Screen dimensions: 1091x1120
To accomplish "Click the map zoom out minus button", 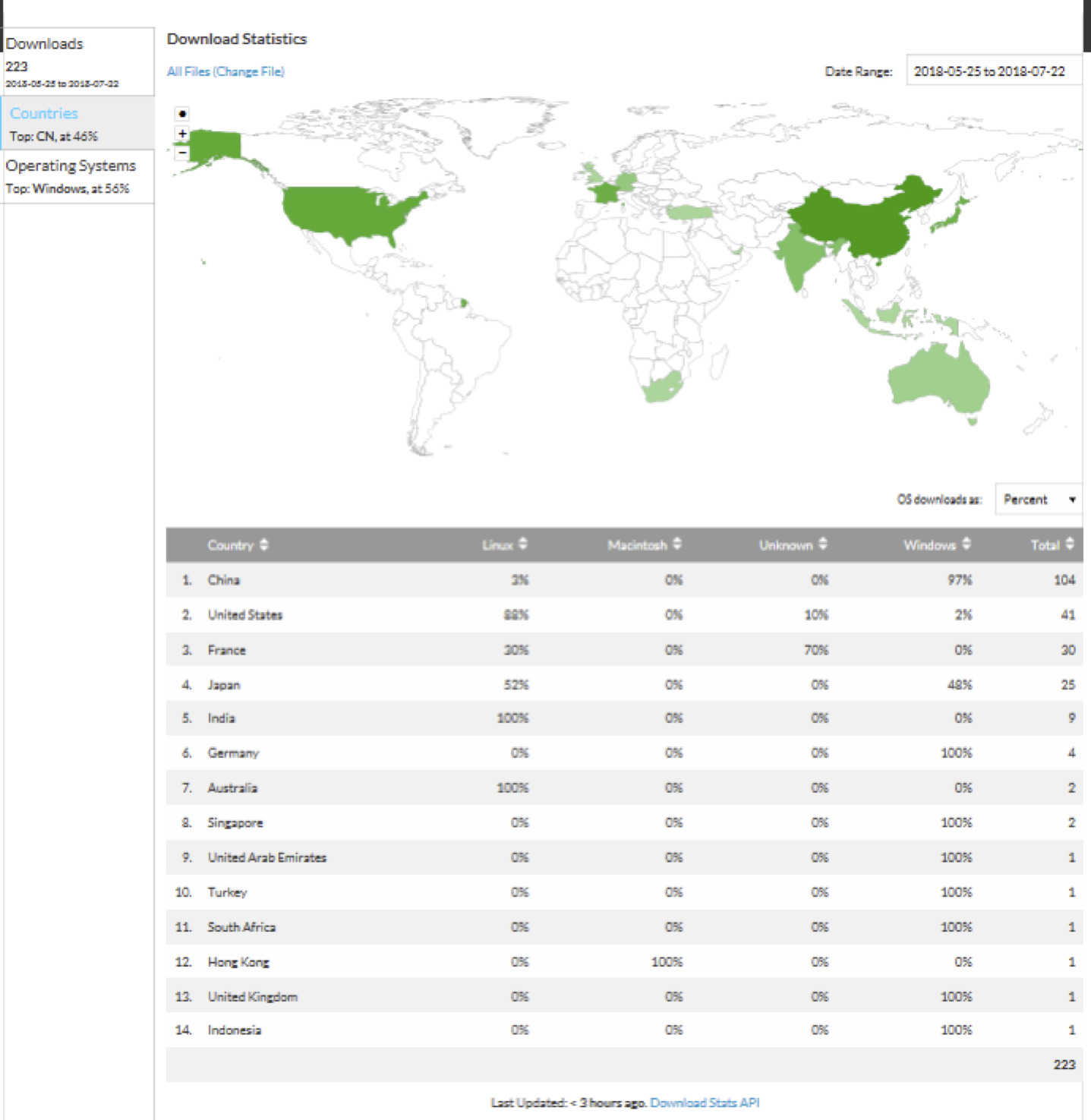I will pos(182,153).
